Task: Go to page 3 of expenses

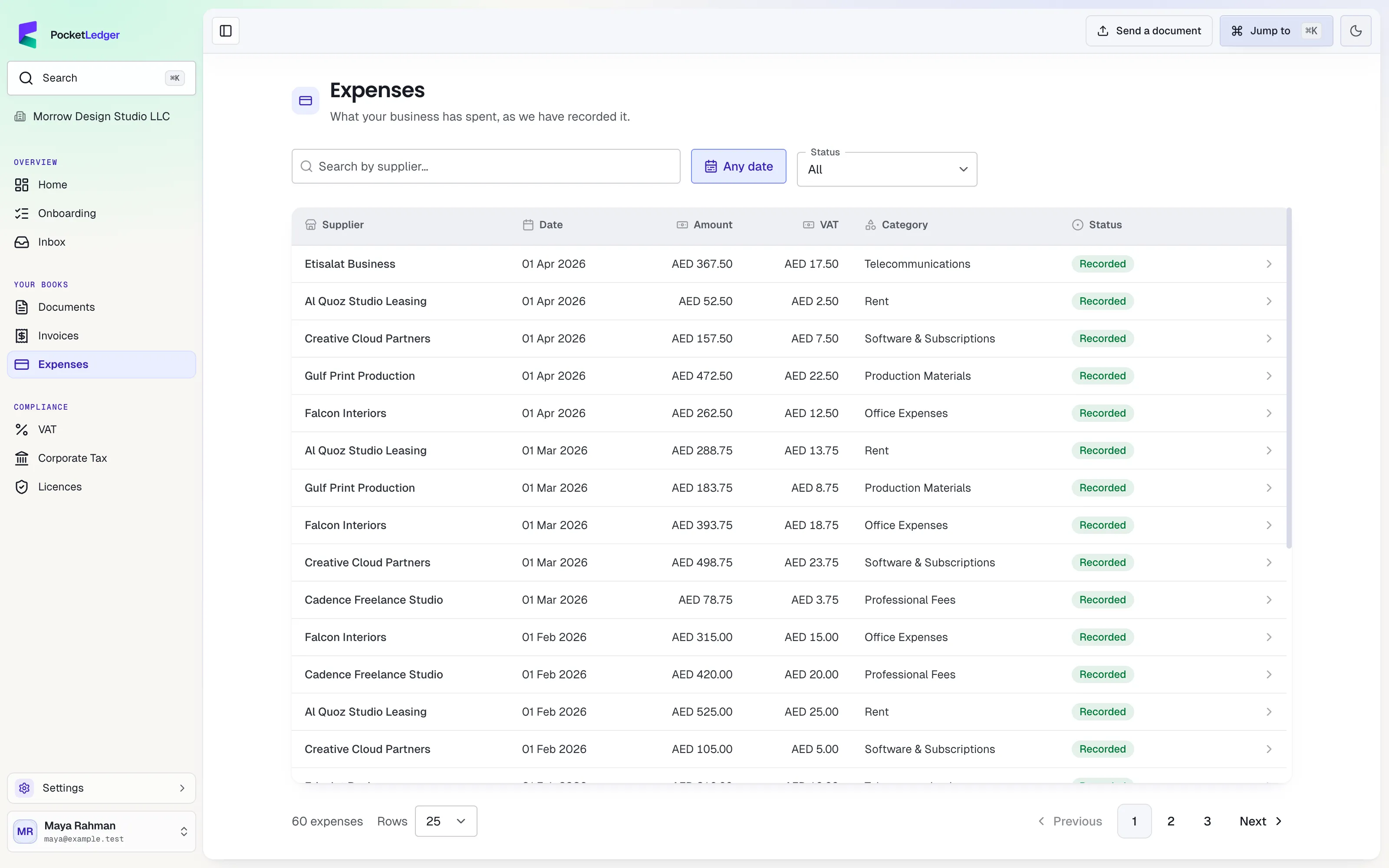Action: [x=1207, y=821]
